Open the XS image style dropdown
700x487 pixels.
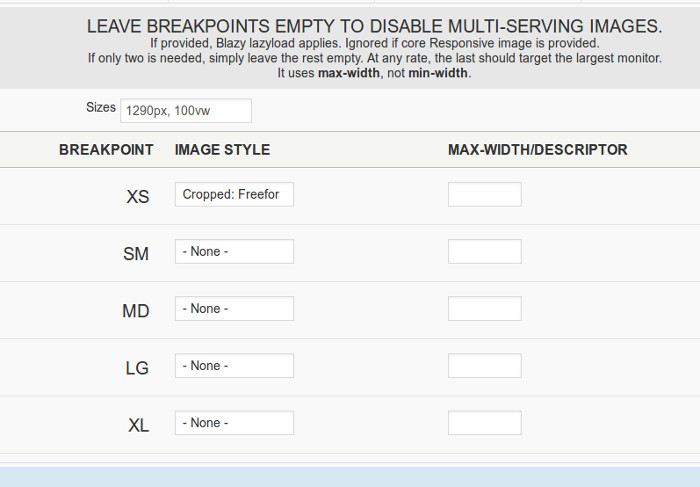pyautogui.click(x=234, y=195)
